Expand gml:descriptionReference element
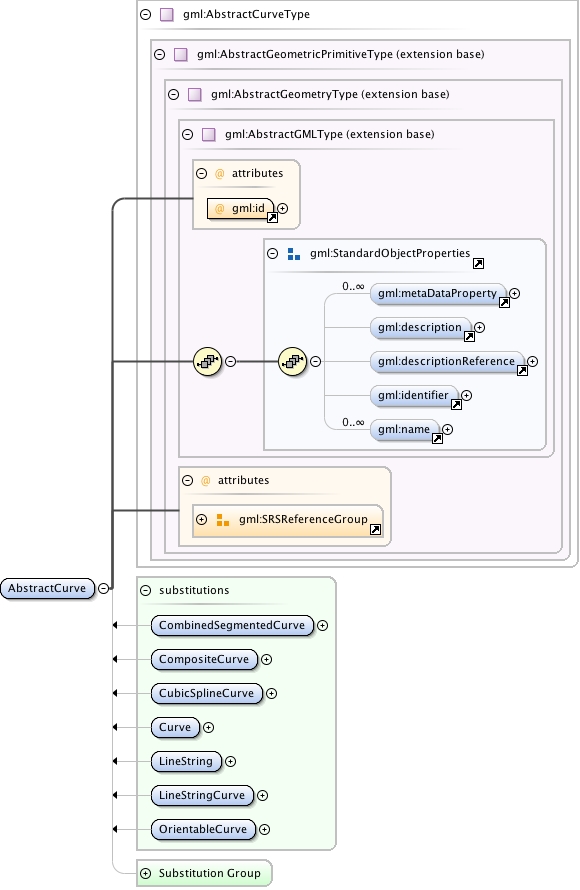 tap(532, 362)
